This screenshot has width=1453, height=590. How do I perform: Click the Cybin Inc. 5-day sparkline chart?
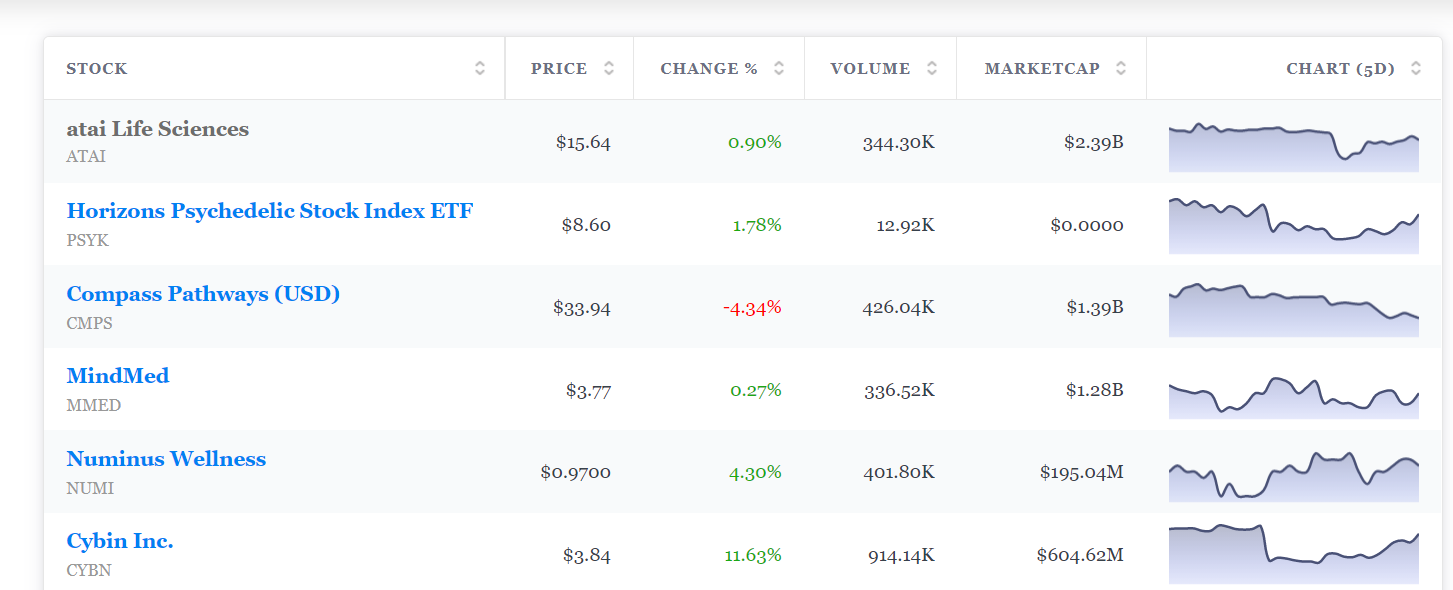pyautogui.click(x=1293, y=555)
